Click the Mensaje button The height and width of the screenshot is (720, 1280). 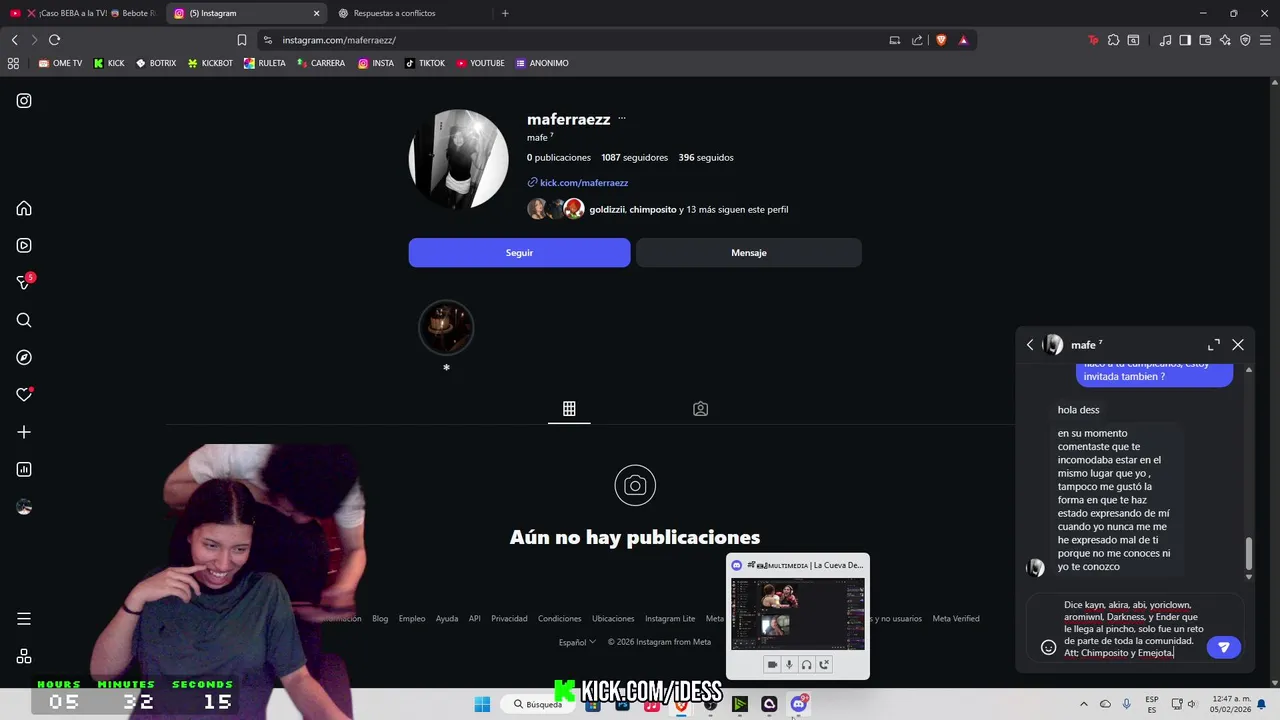tap(748, 253)
